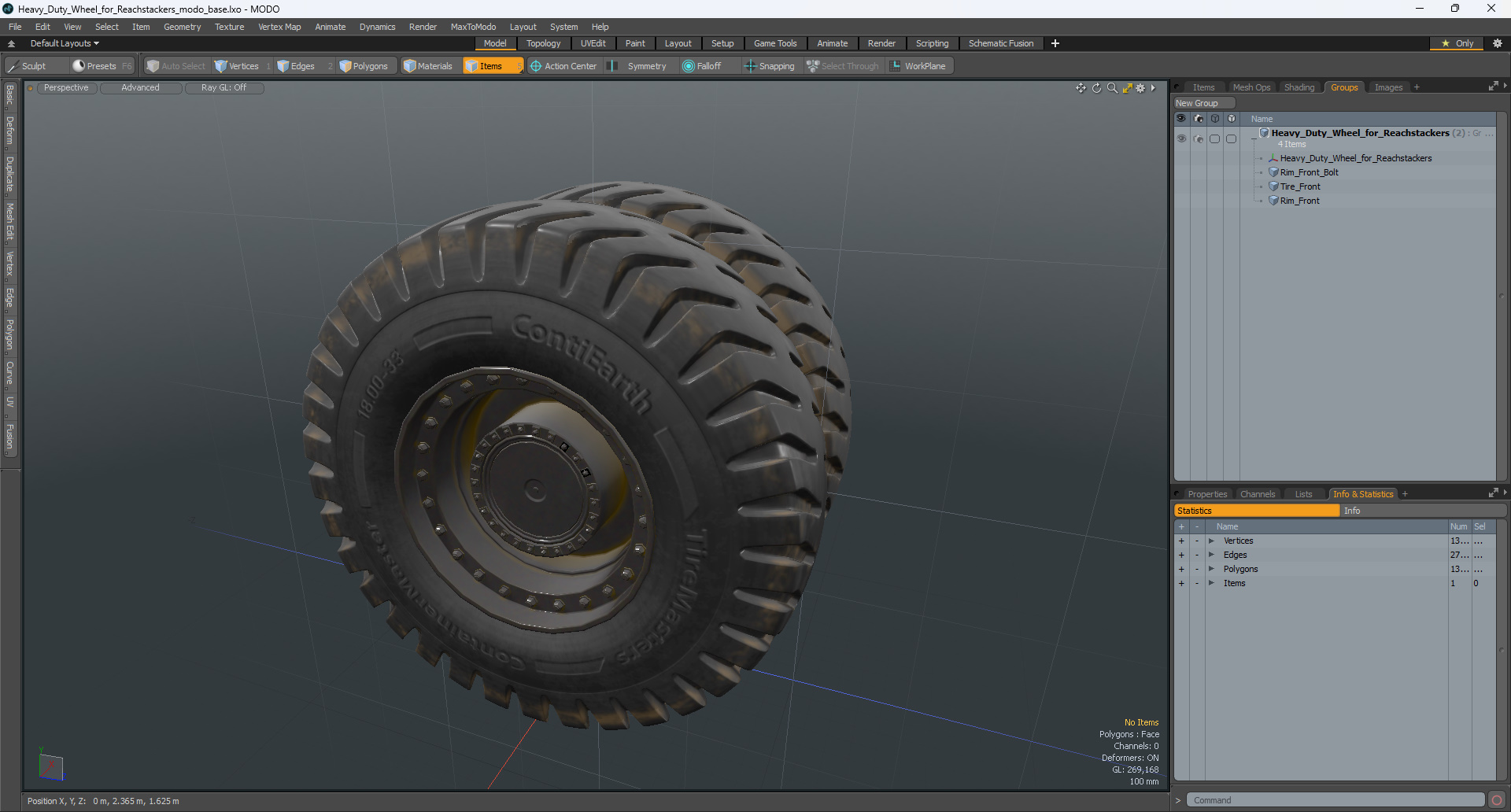Viewport: 1511px width, 812px height.
Task: Expand the Polygons statistics row
Action: pyautogui.click(x=1211, y=569)
